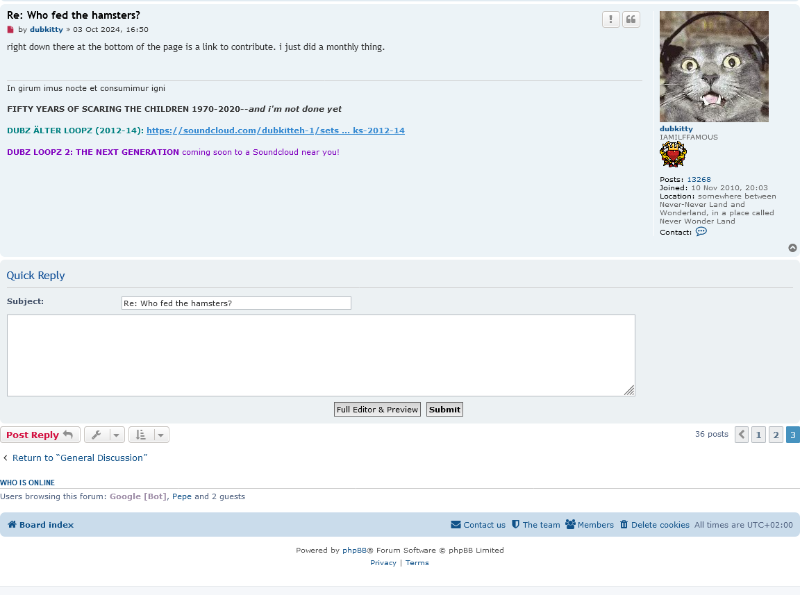Click the Full Editor & Preview button
Screen dimensions: 800x595
(x=377, y=409)
